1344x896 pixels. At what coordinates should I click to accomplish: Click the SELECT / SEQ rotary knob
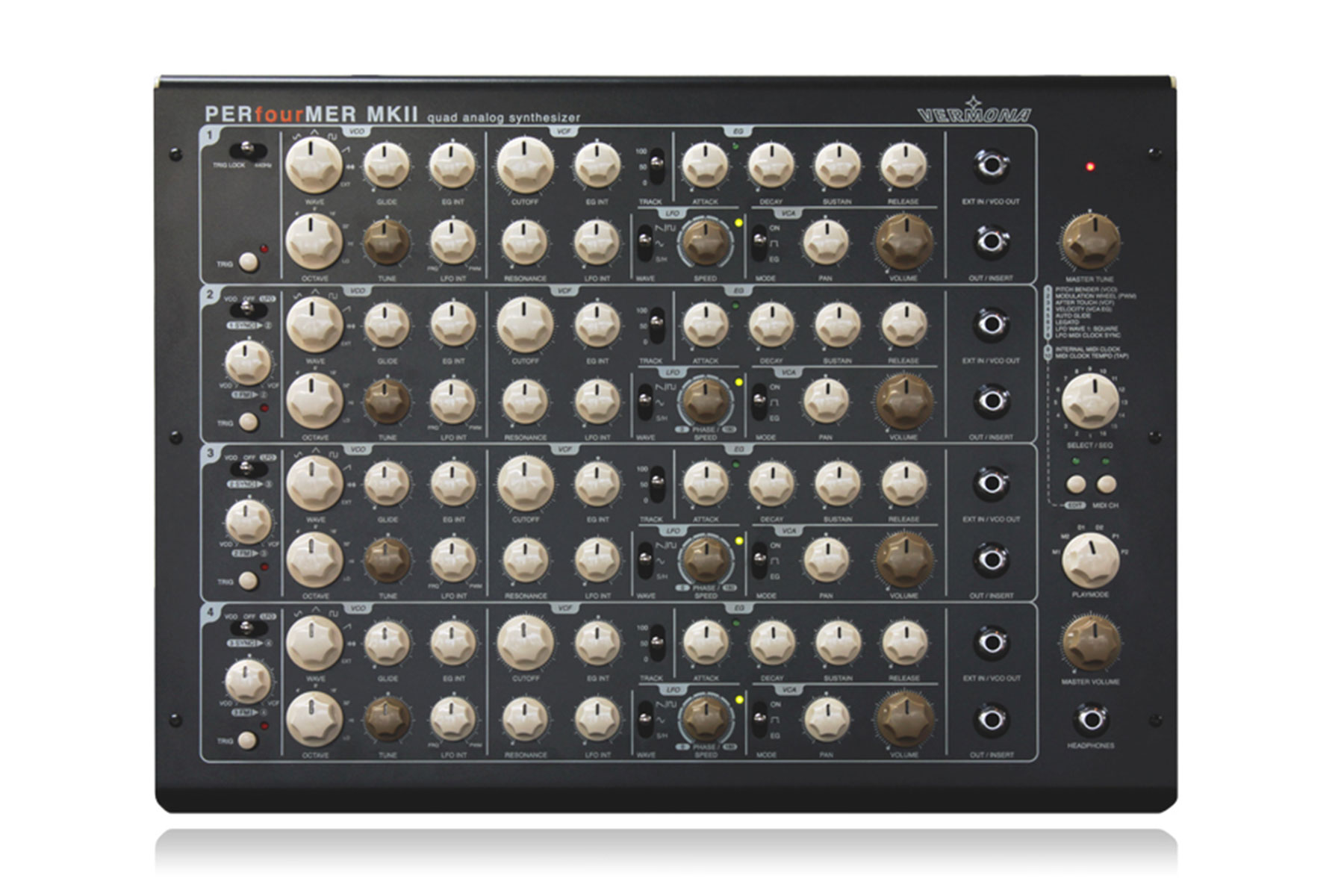pyautogui.click(x=1091, y=401)
